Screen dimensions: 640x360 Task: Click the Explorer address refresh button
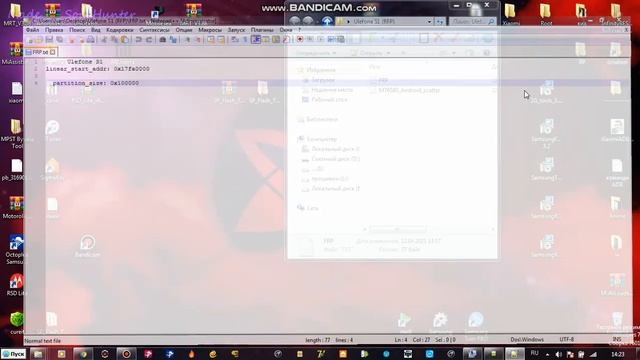440,21
